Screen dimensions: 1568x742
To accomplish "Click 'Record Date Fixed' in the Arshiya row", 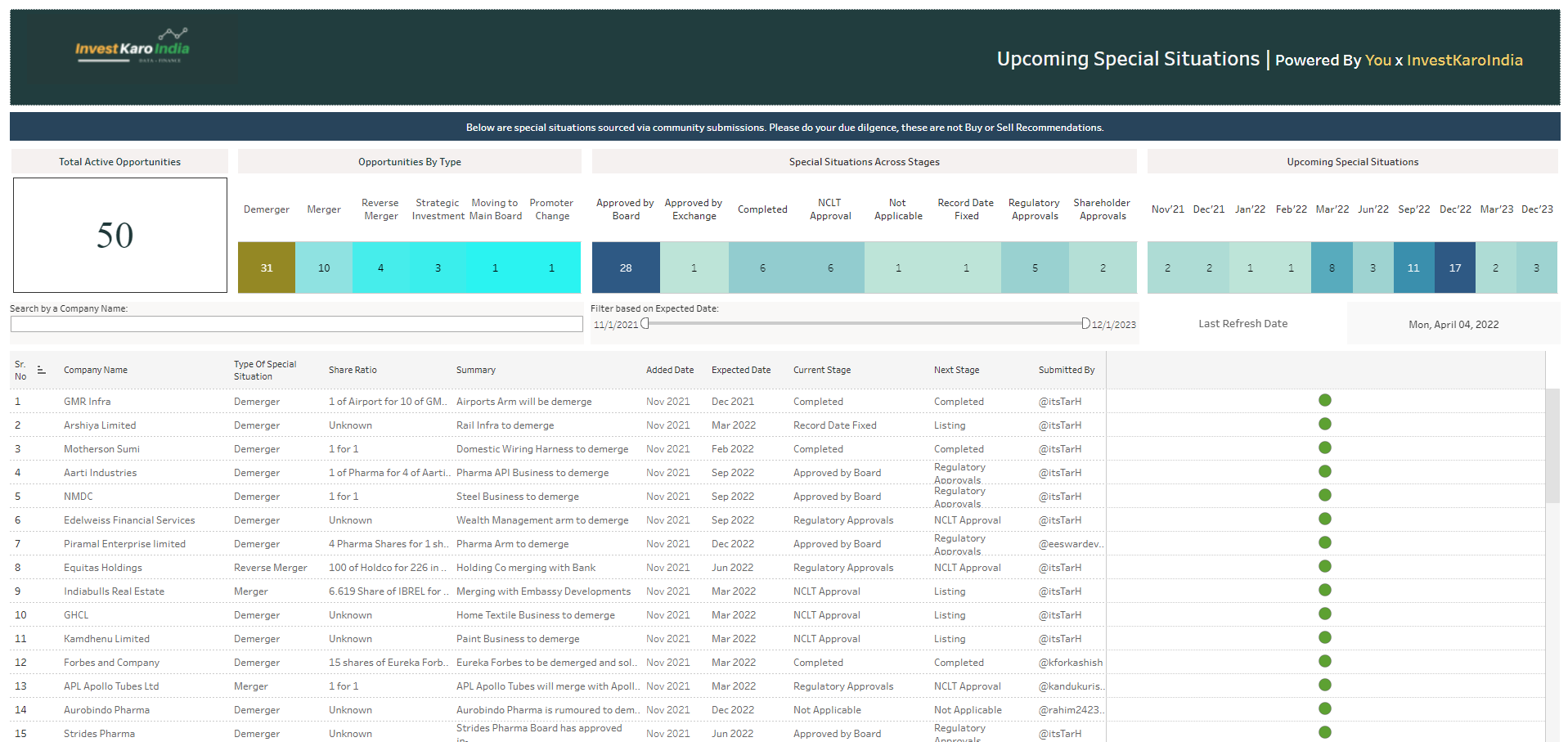I will pyautogui.click(x=835, y=425).
